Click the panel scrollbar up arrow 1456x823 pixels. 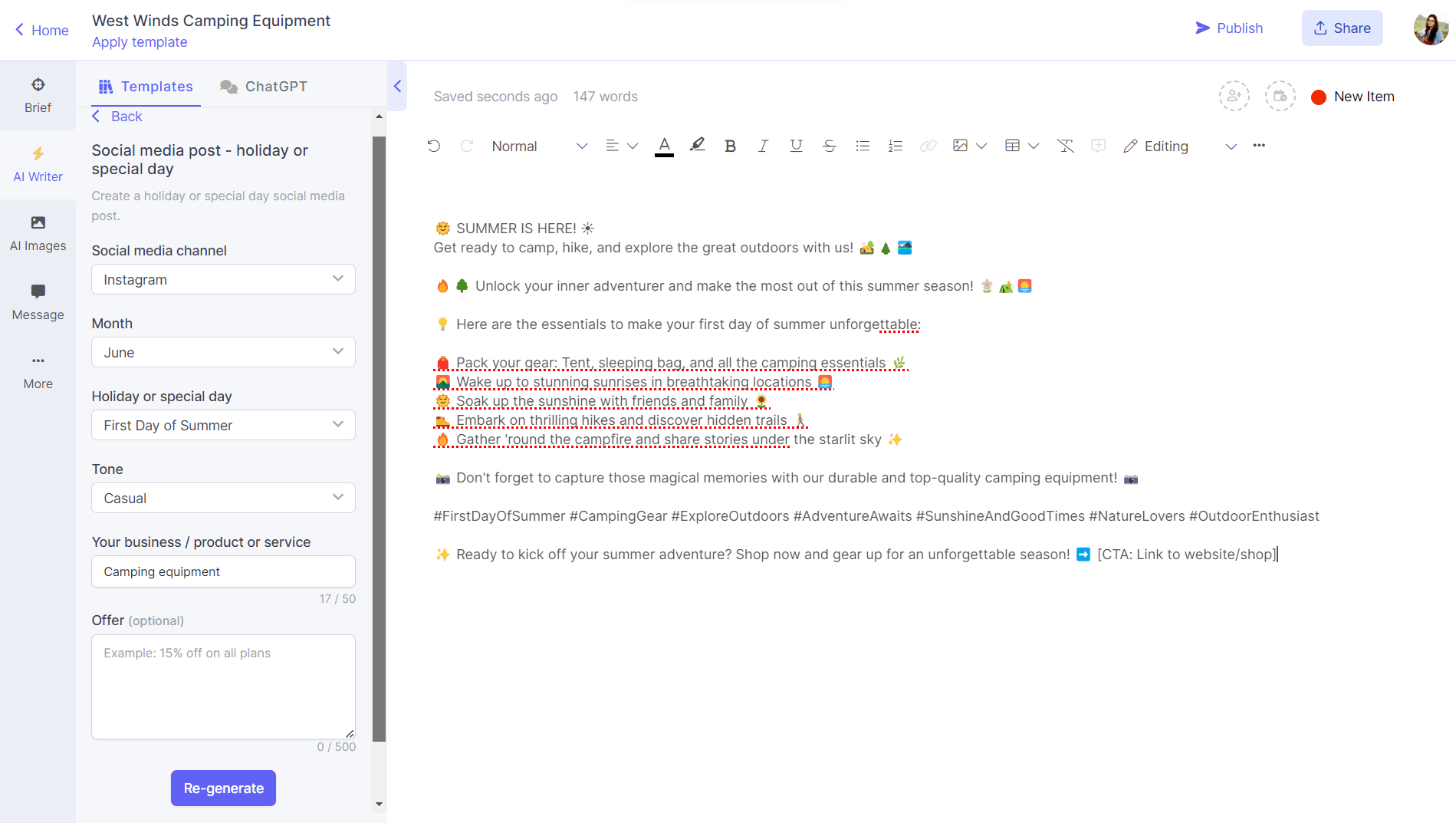(x=379, y=117)
